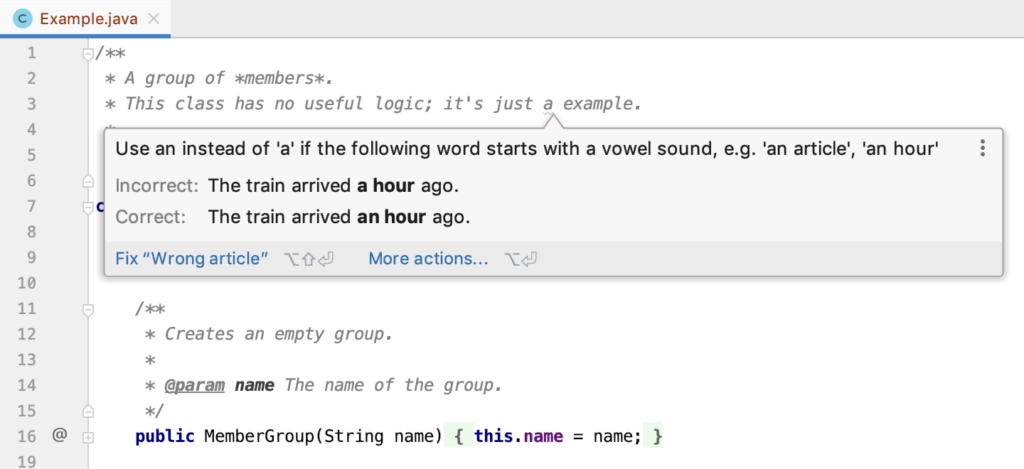Click line number 12 in the gutter

pos(27,334)
